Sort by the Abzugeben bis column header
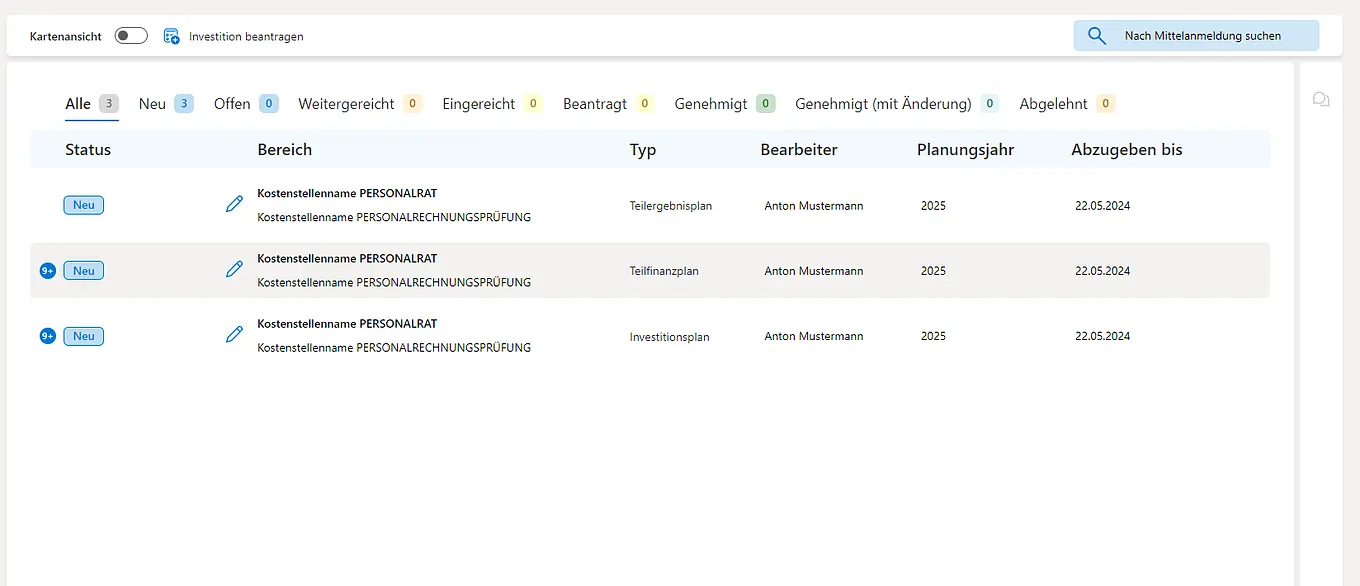This screenshot has height=586, width=1360. [1126, 150]
